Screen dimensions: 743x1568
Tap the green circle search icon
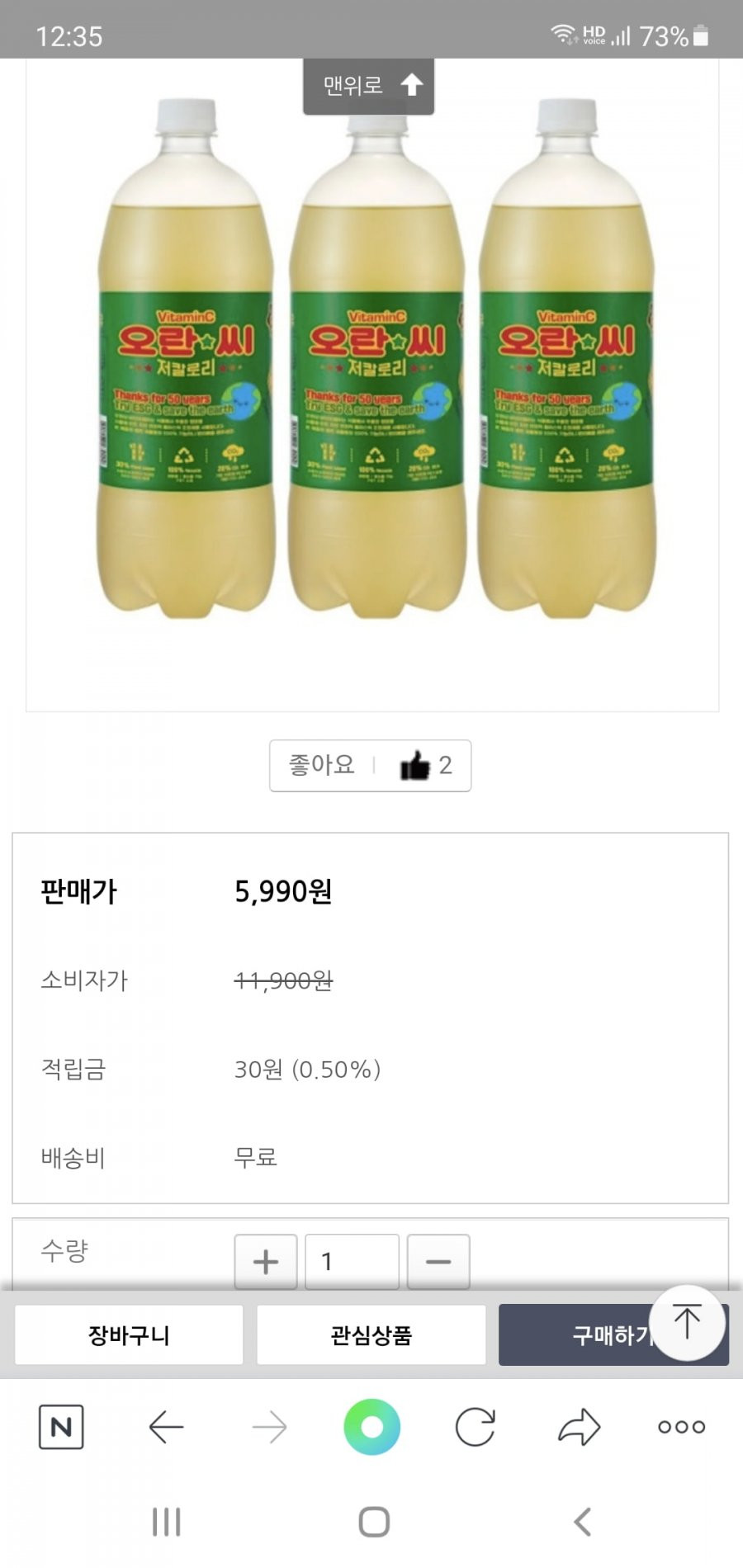(x=372, y=1427)
